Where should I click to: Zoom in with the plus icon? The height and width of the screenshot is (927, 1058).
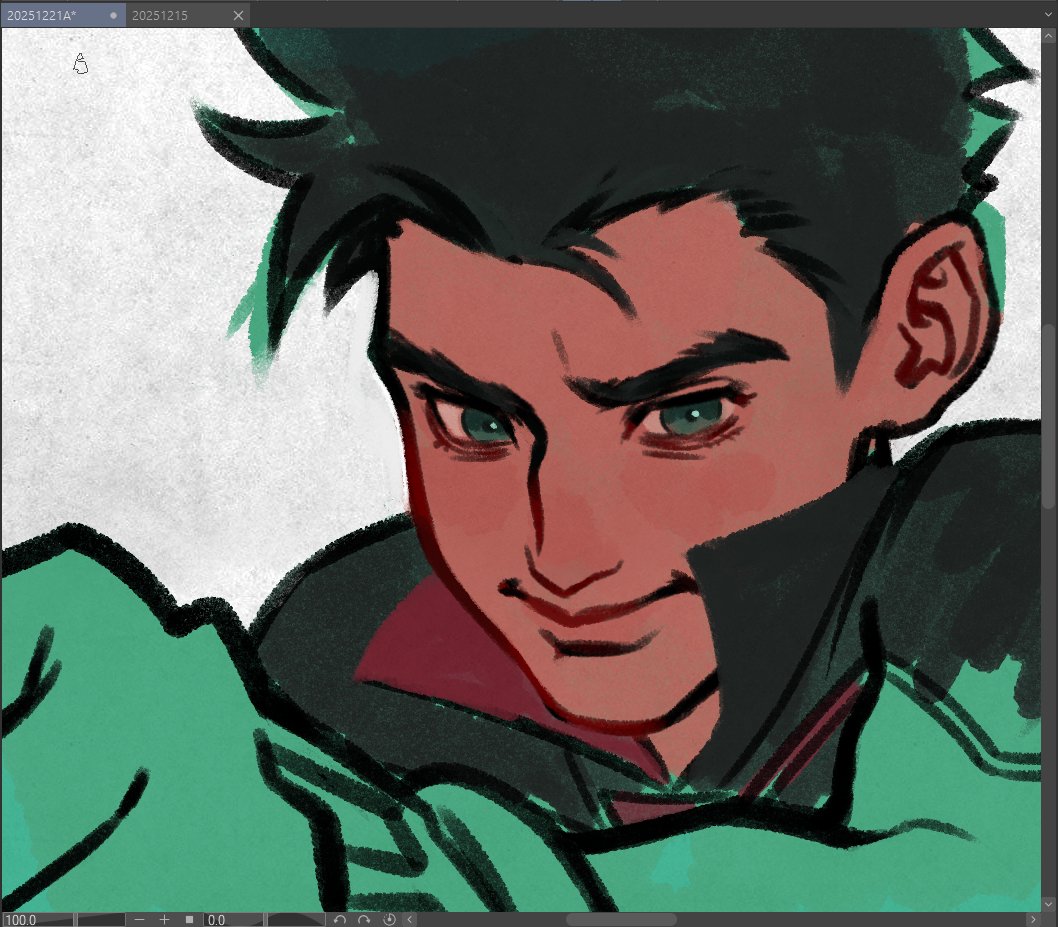[x=164, y=920]
